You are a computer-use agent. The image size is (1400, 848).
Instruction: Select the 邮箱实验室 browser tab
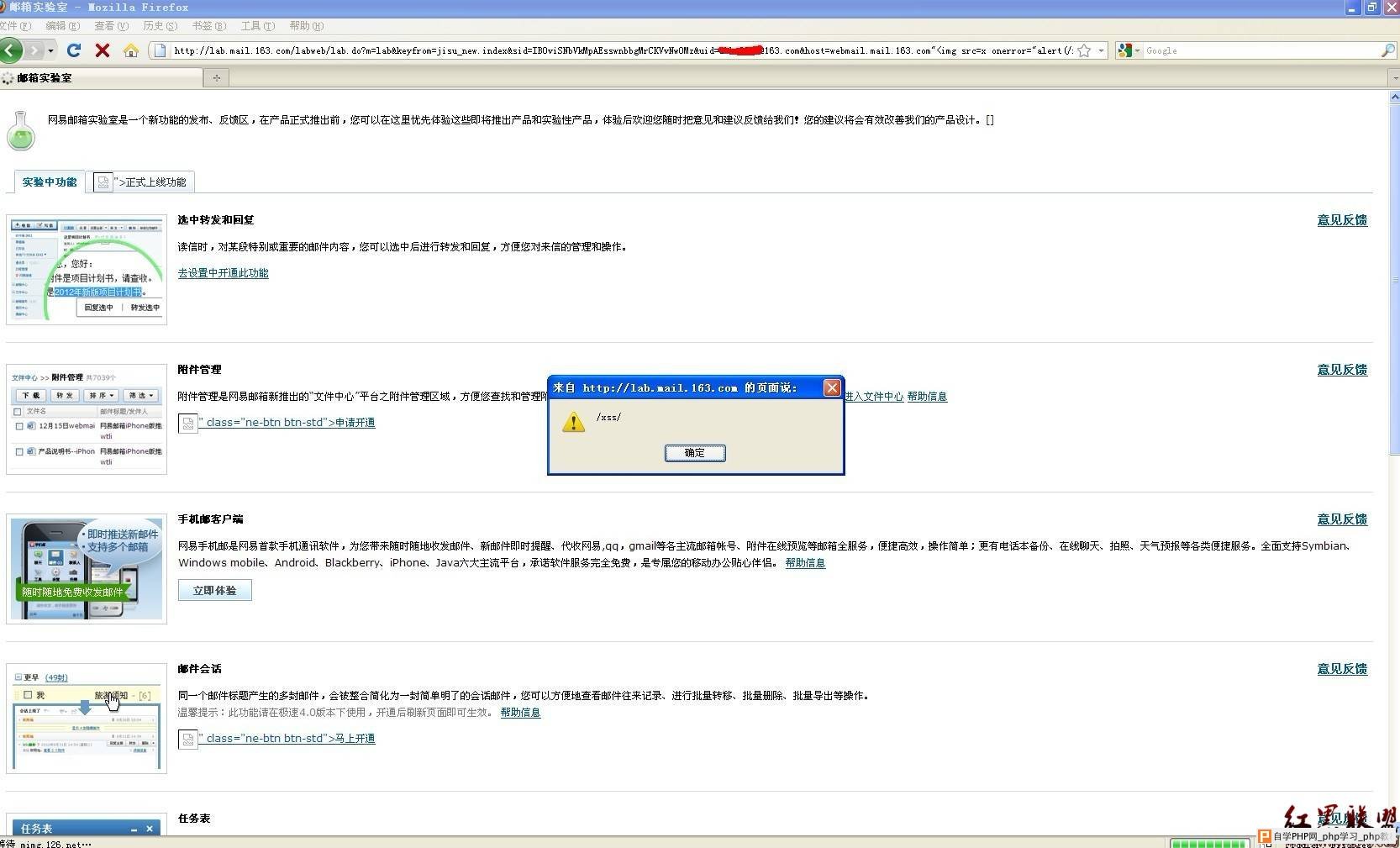coord(101,78)
